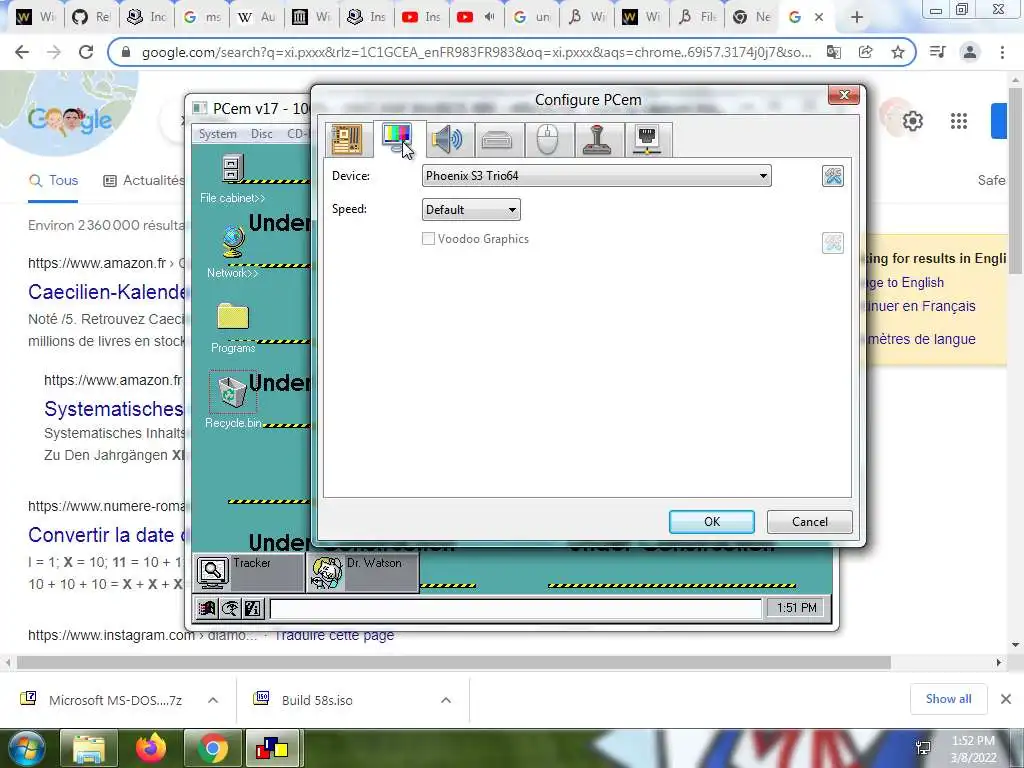Open the Disc menu in PCem window
The image size is (1024, 768).
click(262, 134)
